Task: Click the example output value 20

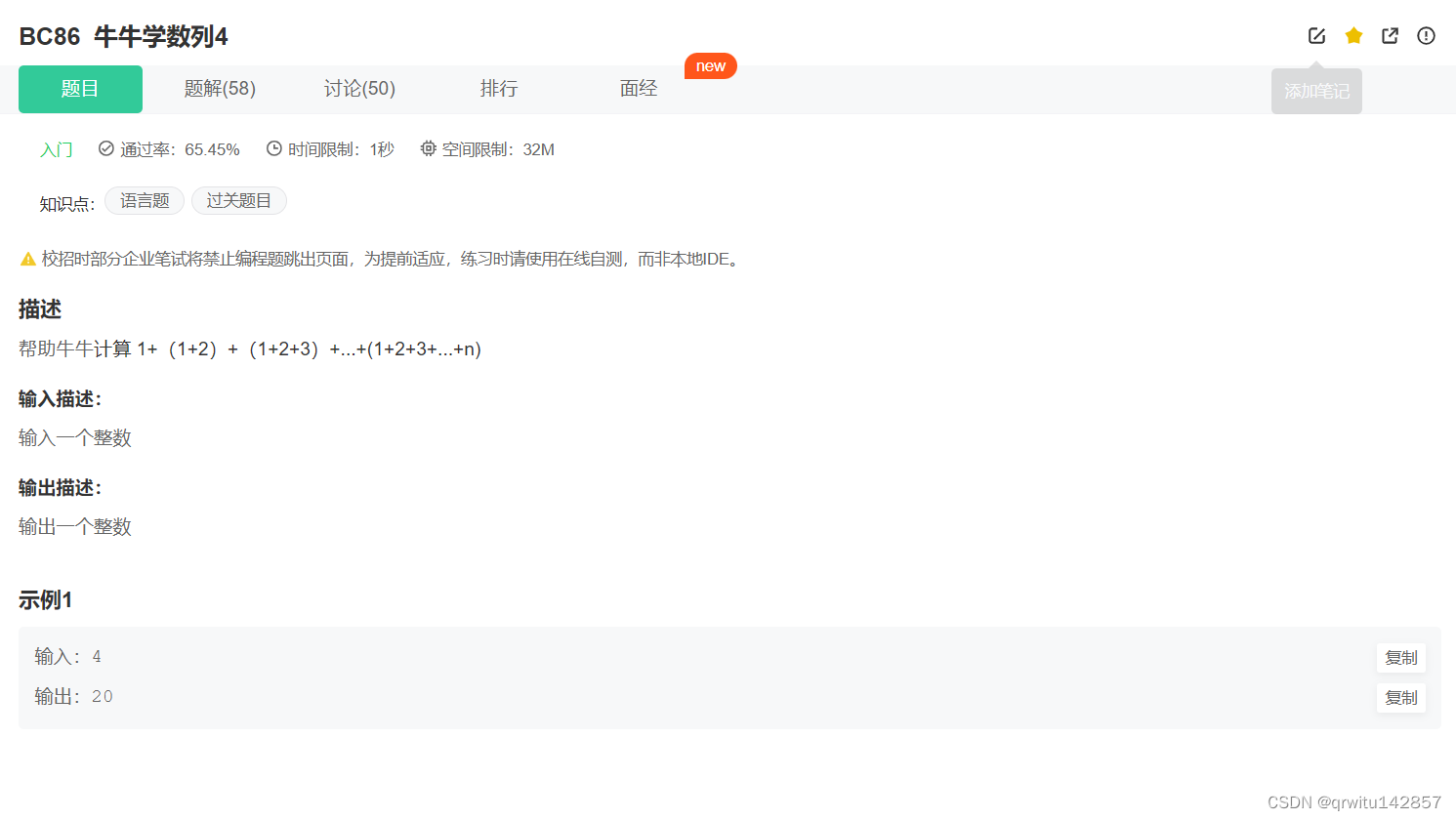Action: pyautogui.click(x=103, y=697)
